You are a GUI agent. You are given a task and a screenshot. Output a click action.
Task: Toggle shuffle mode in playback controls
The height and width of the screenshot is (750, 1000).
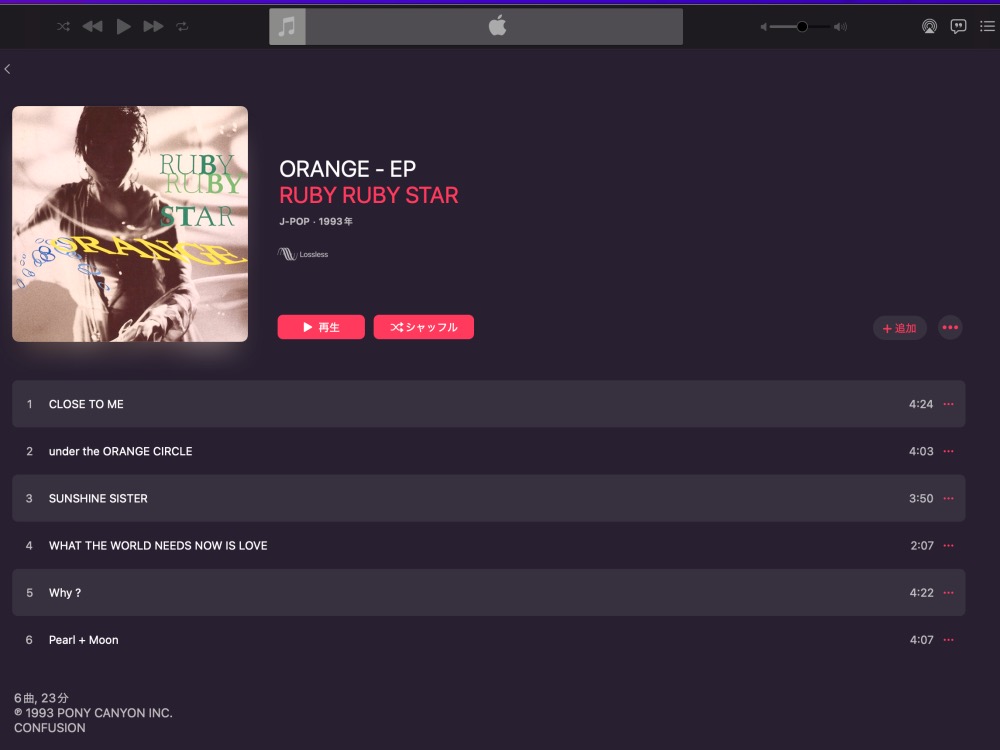63,26
